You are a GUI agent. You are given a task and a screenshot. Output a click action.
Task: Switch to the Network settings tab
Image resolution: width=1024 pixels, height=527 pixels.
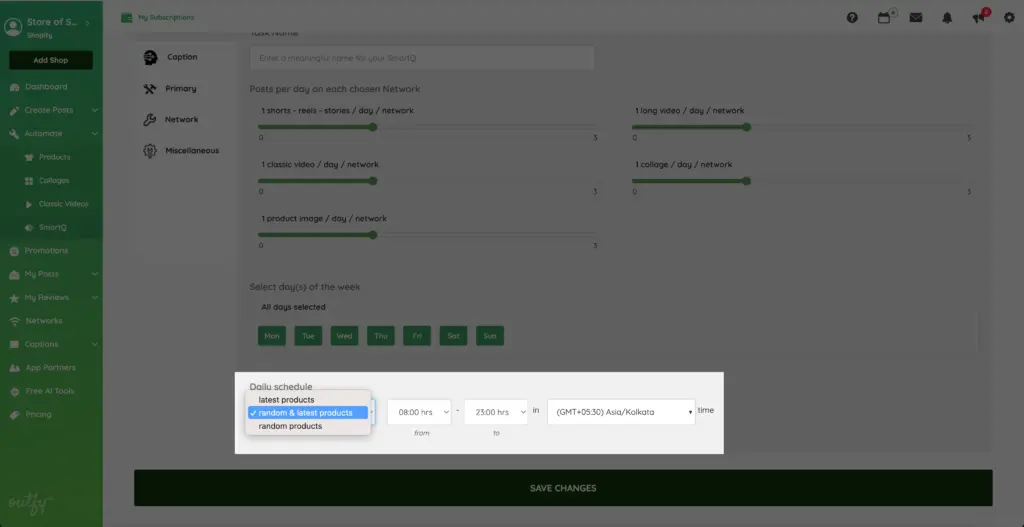click(181, 120)
